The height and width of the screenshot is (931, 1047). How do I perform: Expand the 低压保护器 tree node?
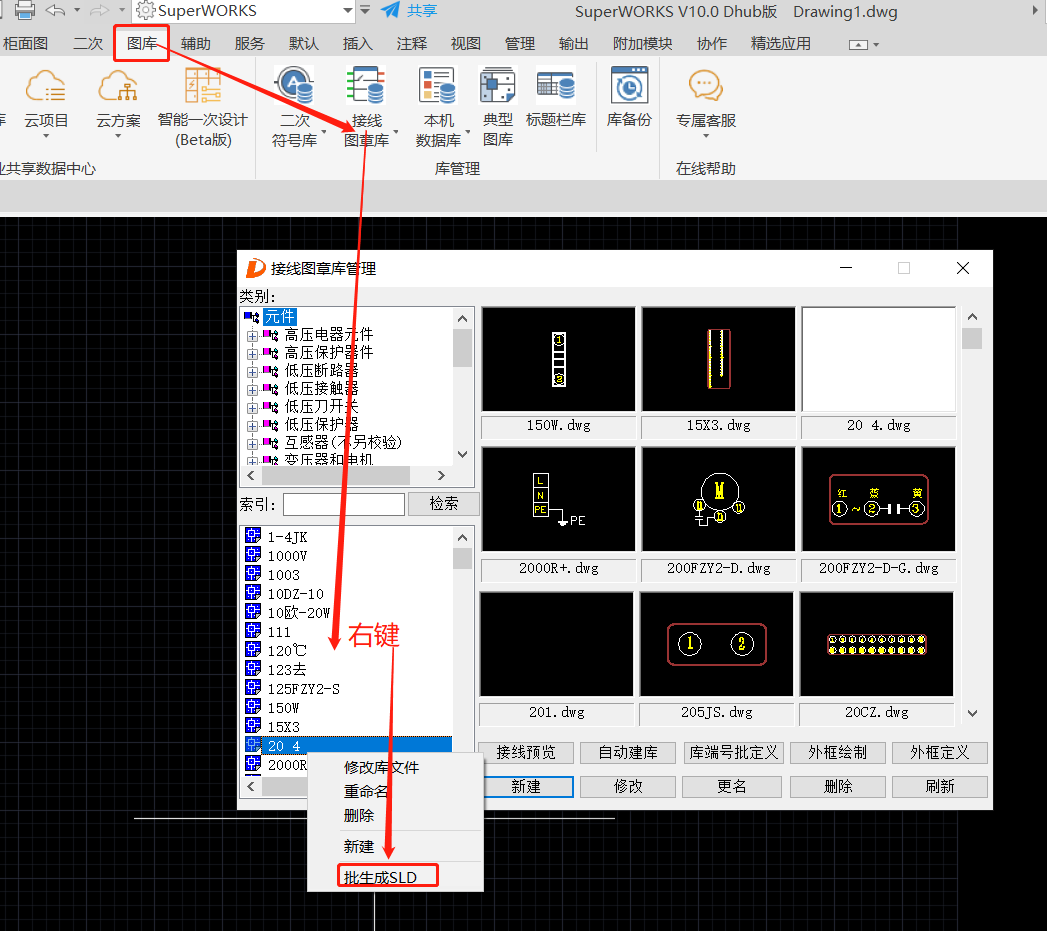pyautogui.click(x=252, y=425)
